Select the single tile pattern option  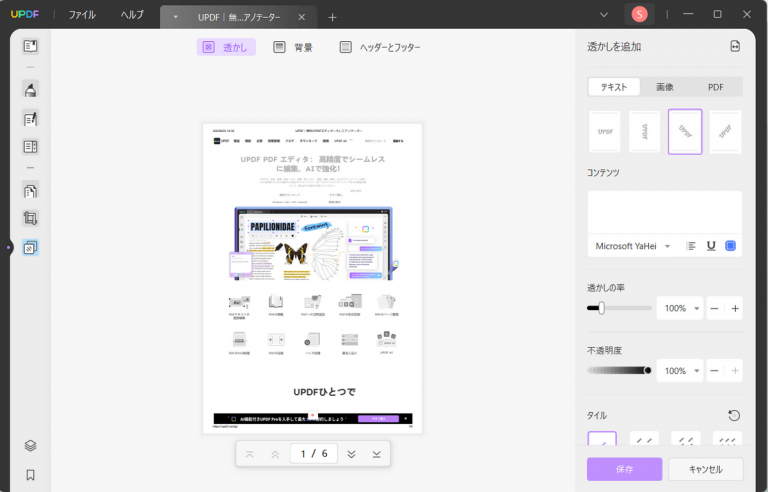coord(602,438)
